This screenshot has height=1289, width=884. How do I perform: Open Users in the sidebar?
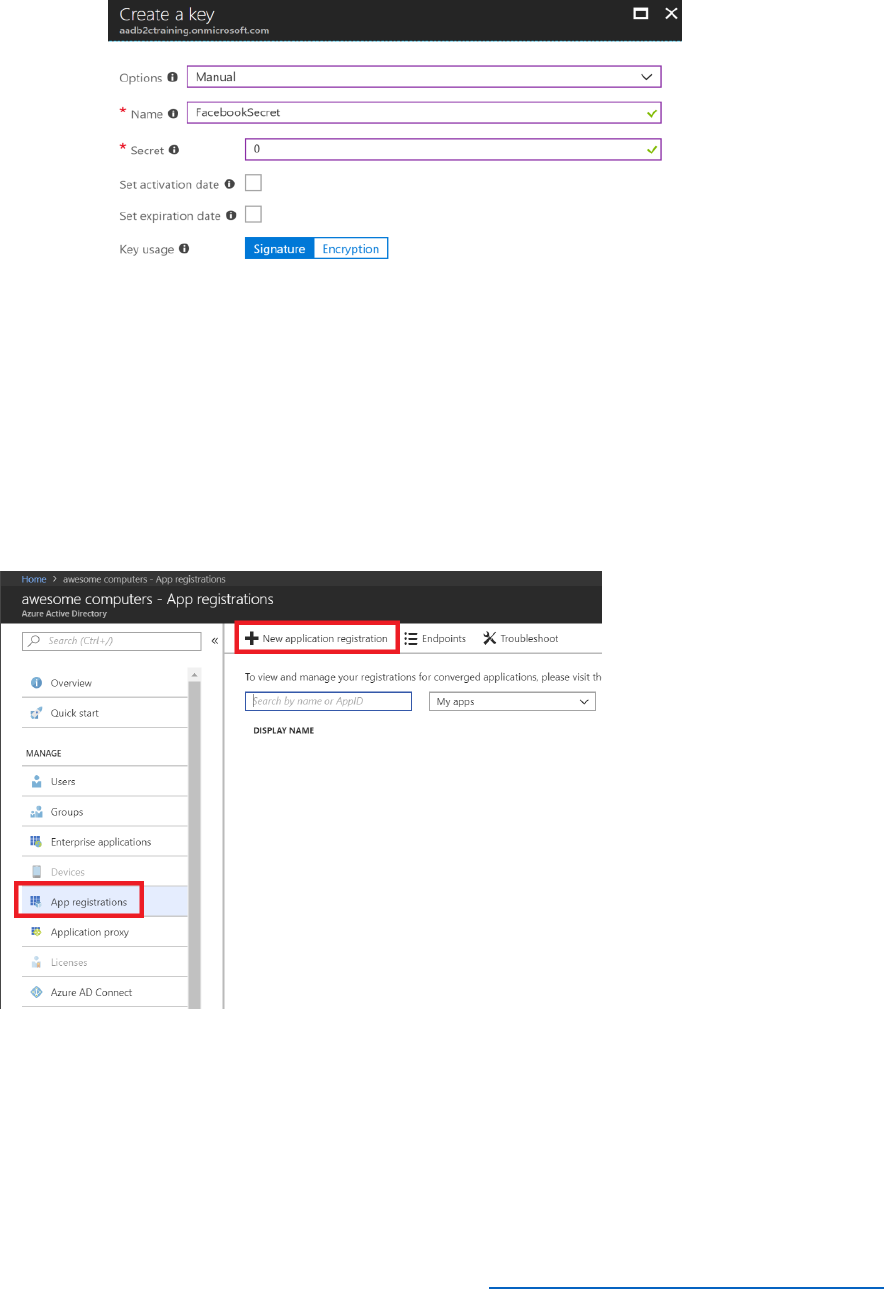point(104,781)
